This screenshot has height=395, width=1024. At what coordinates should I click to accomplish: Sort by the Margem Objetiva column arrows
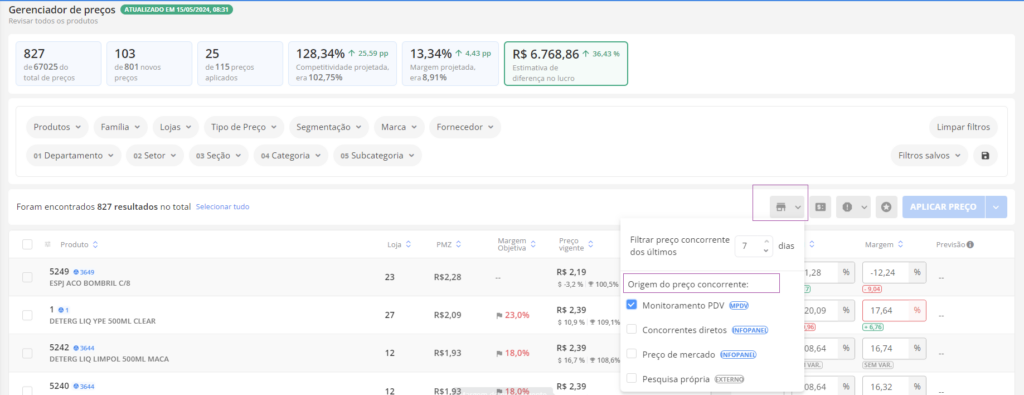(534, 245)
